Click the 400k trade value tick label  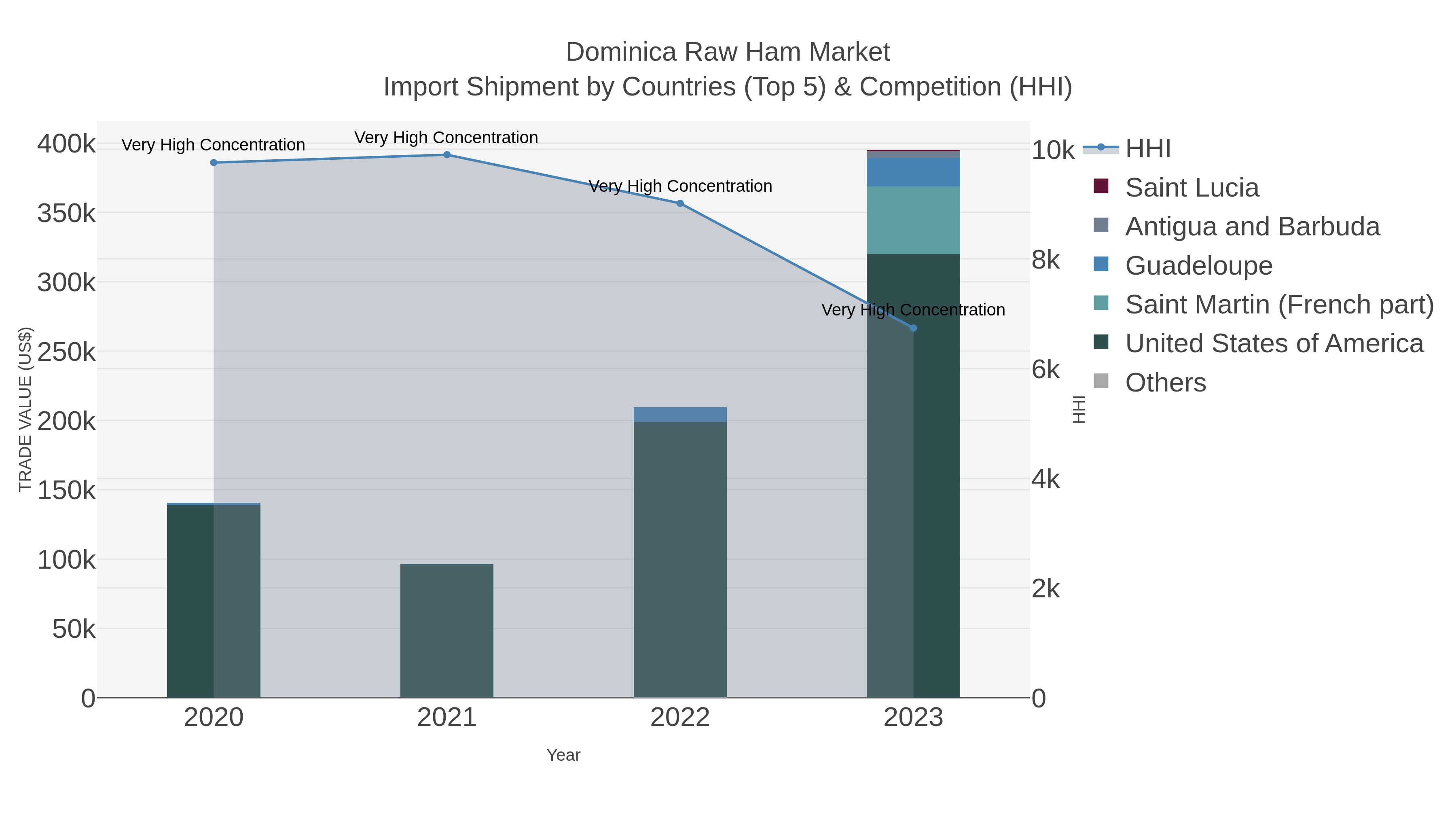67,144
